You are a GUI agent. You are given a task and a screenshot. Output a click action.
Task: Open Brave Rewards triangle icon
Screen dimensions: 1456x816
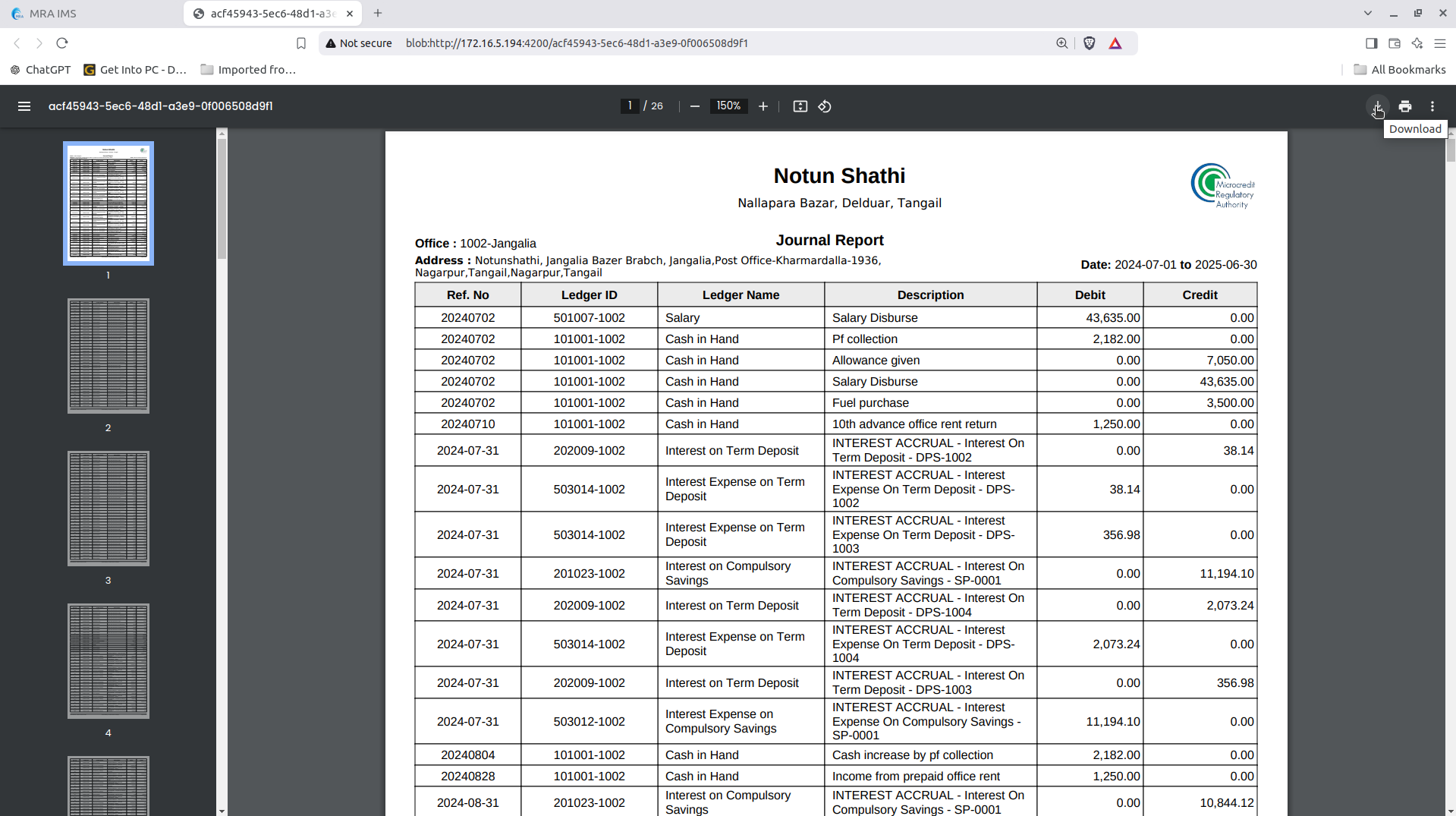coord(1115,43)
